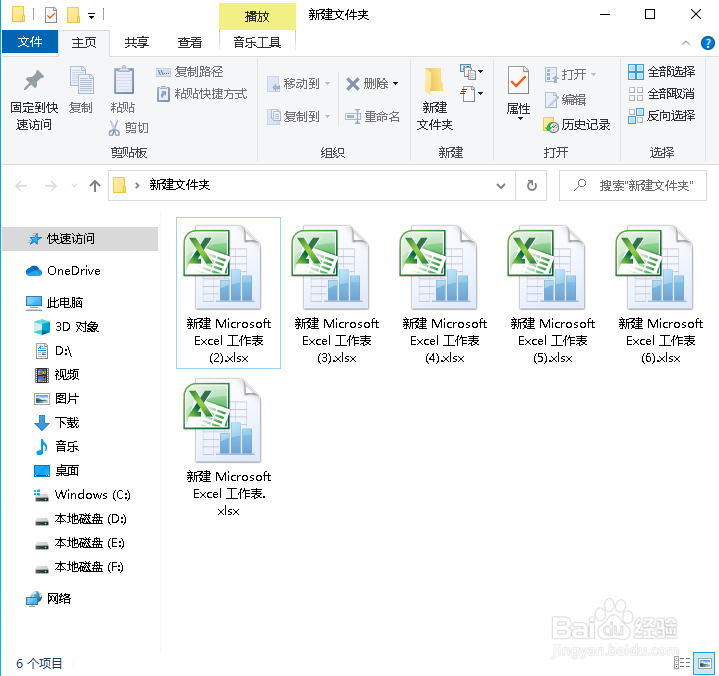Open the File (文件) menu tab

pos(30,42)
